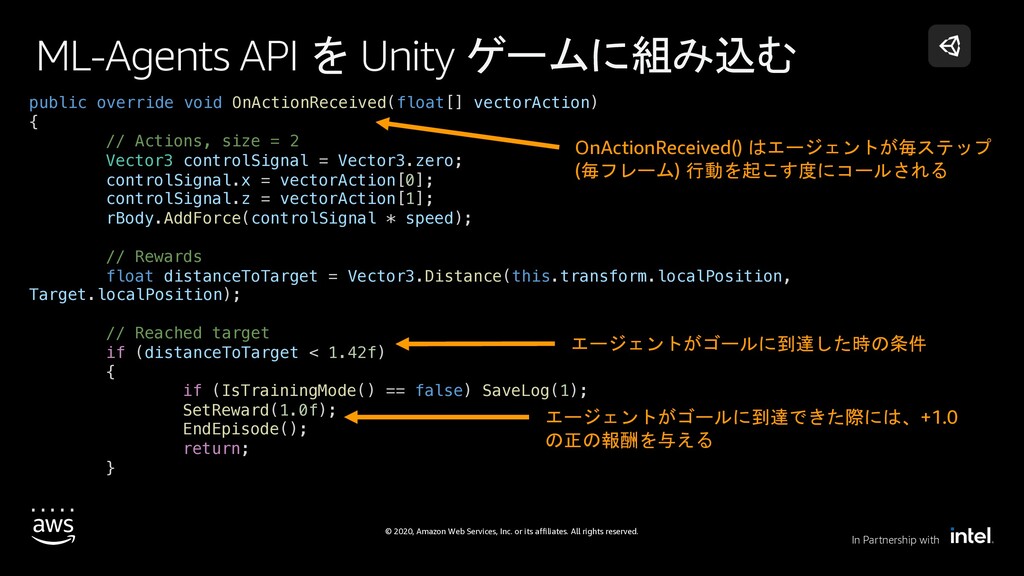Click the "float distanceToTarget = Vector3.Distance" line

(x=449, y=276)
